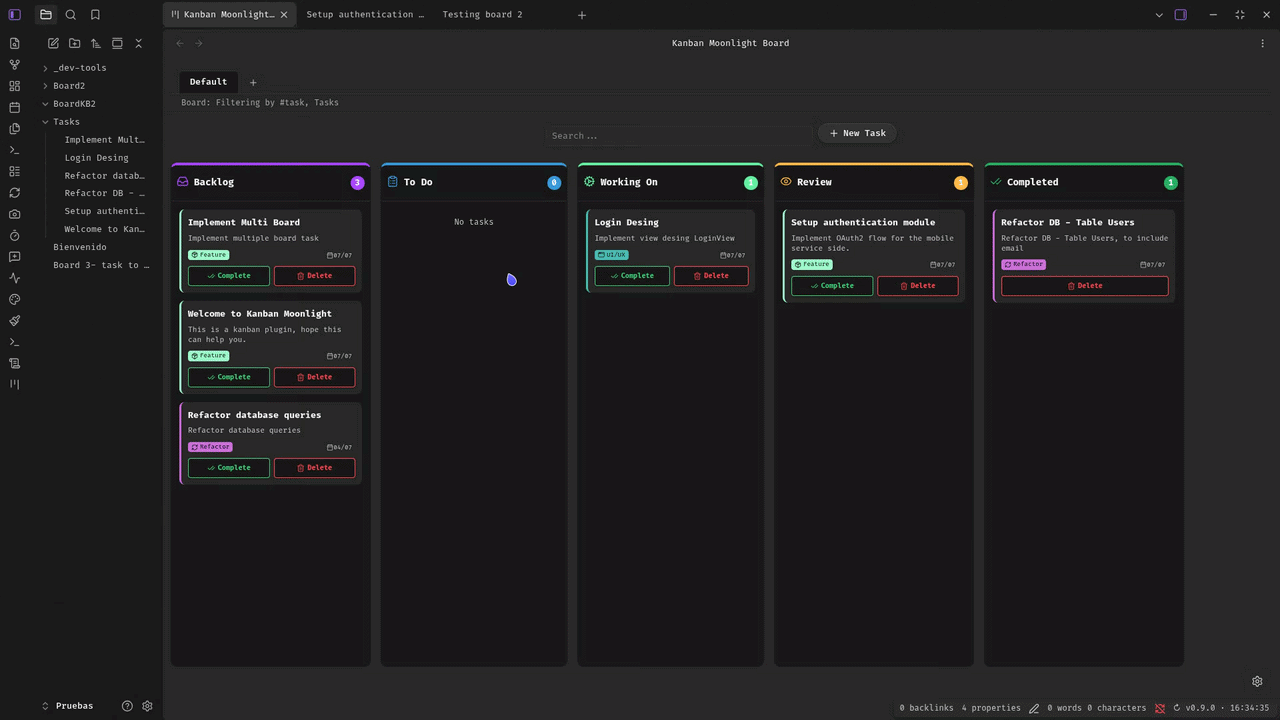Open the bookmarks panel icon
This screenshot has height=720, width=1280.
95,15
